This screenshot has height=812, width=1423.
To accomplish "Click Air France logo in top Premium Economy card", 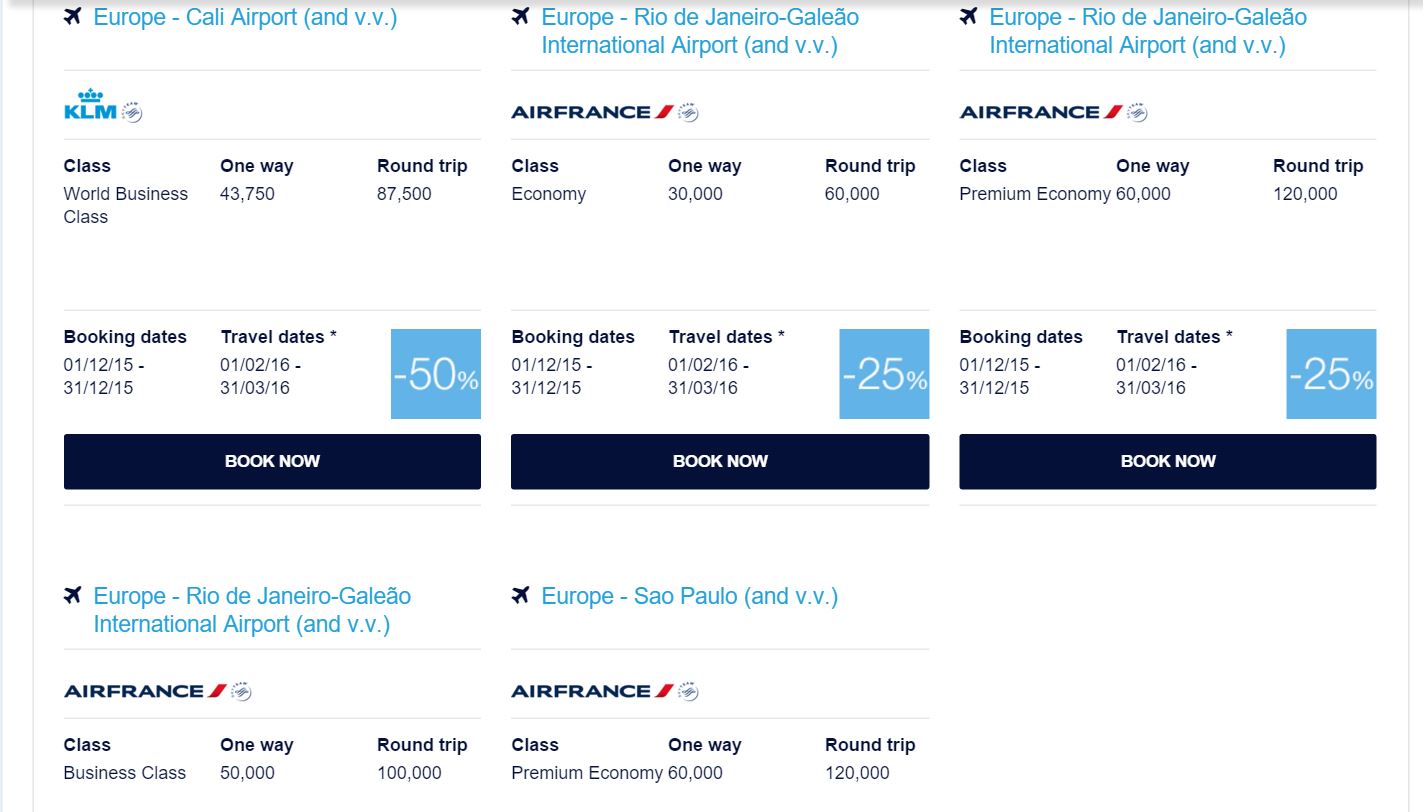I will pos(1040,112).
